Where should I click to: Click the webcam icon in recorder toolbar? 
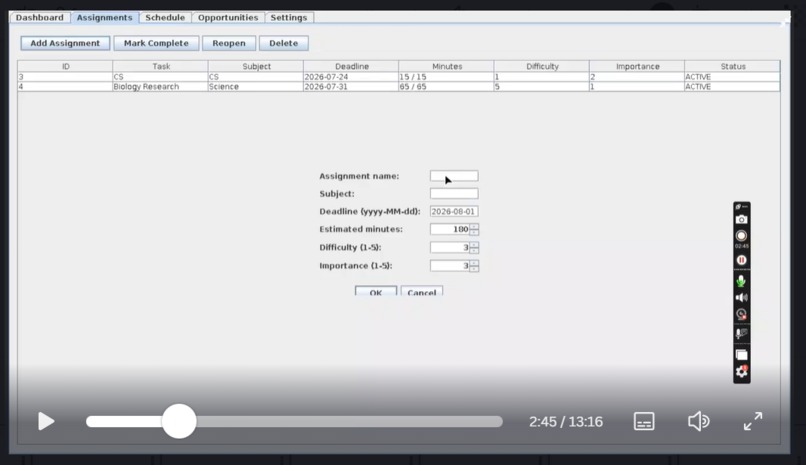point(741,314)
